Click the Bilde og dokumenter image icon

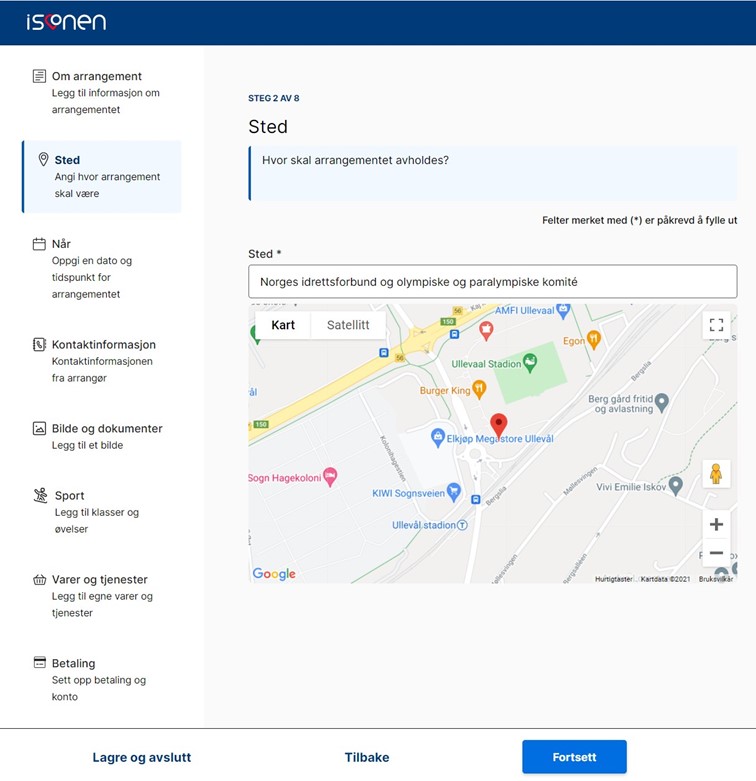point(39,428)
